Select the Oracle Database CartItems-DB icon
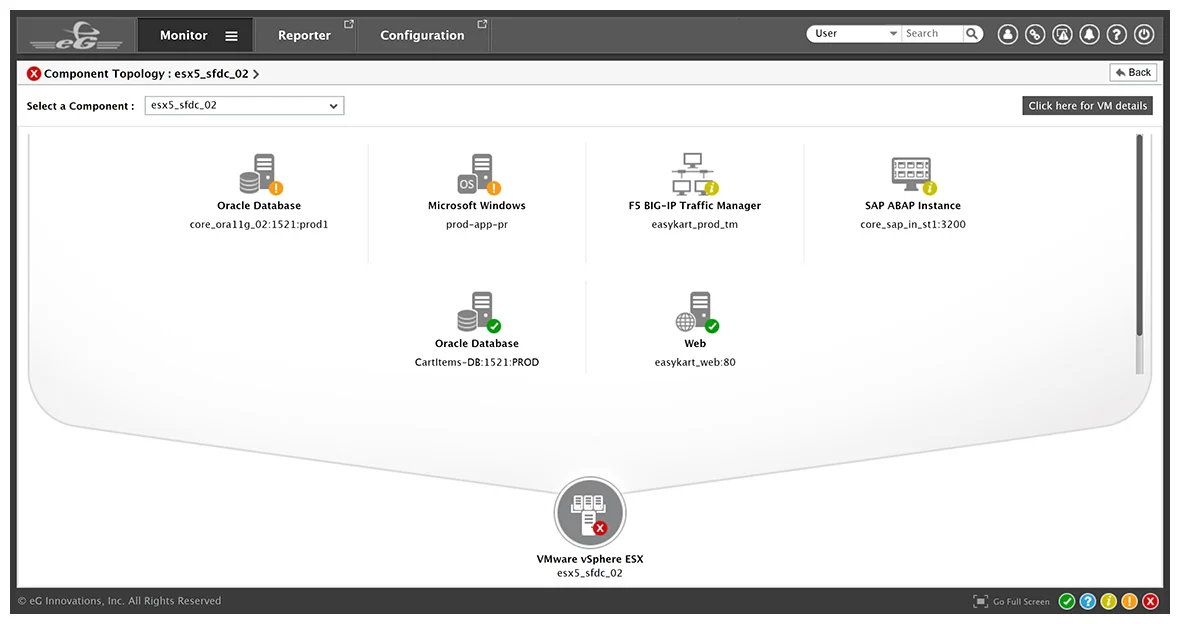The height and width of the screenshot is (624, 1180). [478, 312]
